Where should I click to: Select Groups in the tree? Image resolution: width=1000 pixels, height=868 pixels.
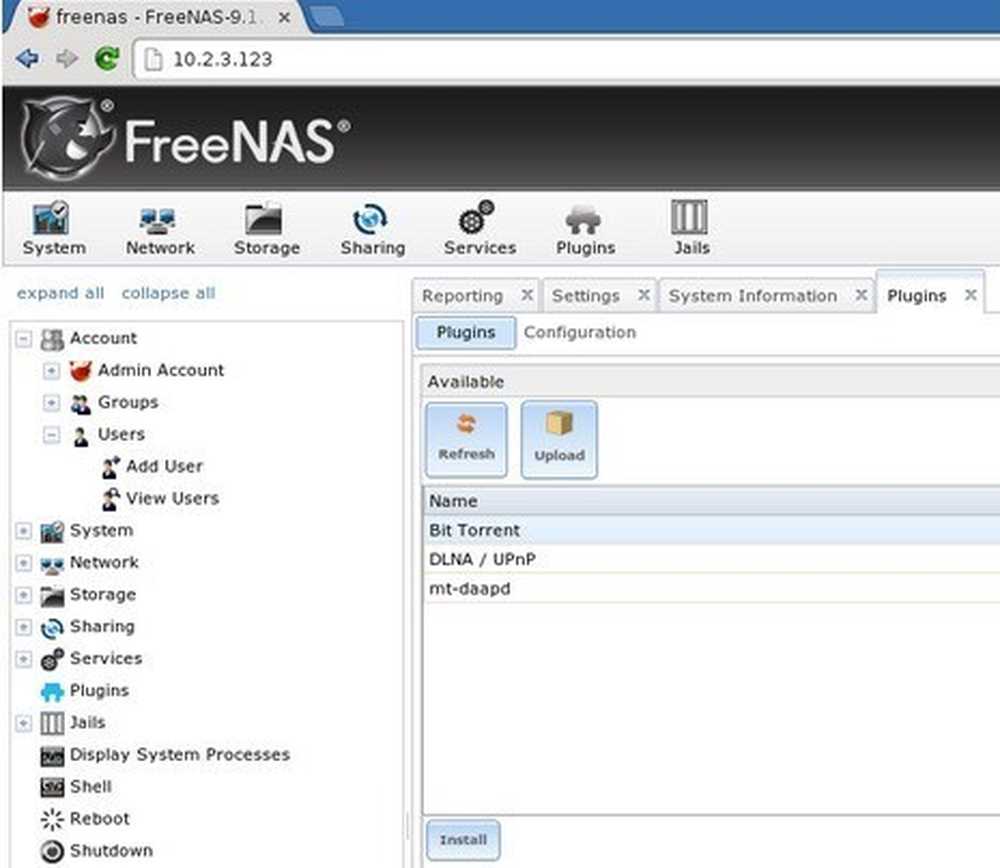click(128, 402)
